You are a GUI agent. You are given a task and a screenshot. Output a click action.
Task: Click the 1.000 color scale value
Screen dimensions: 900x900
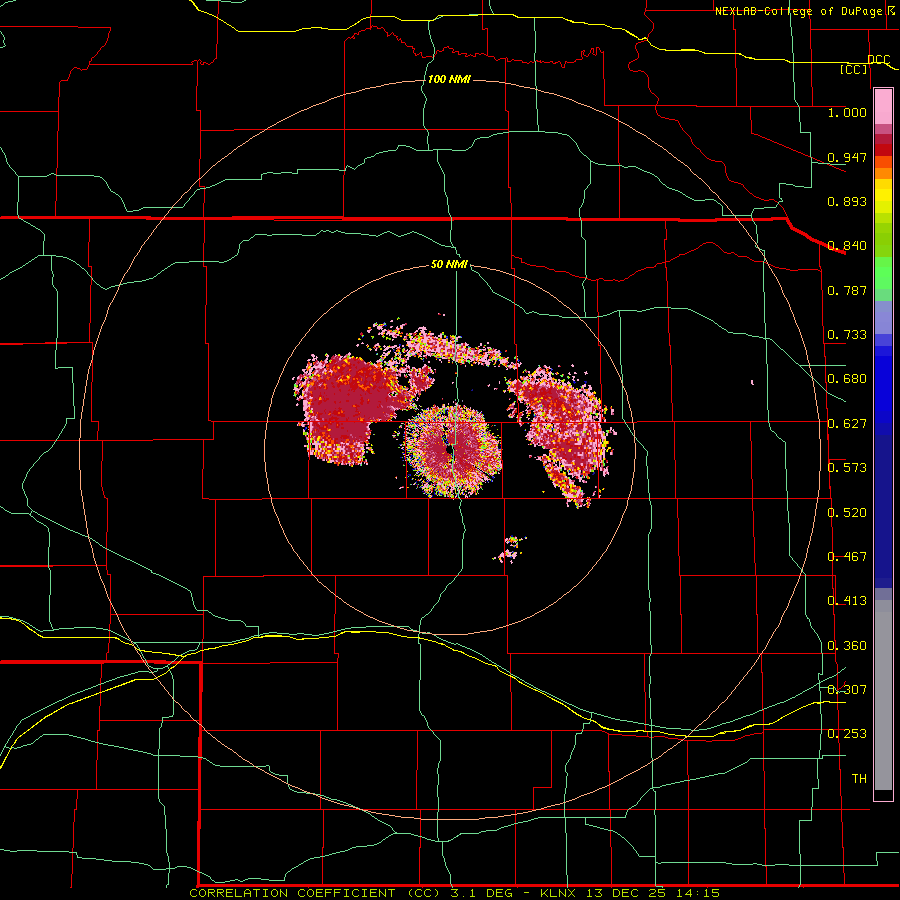tap(847, 112)
